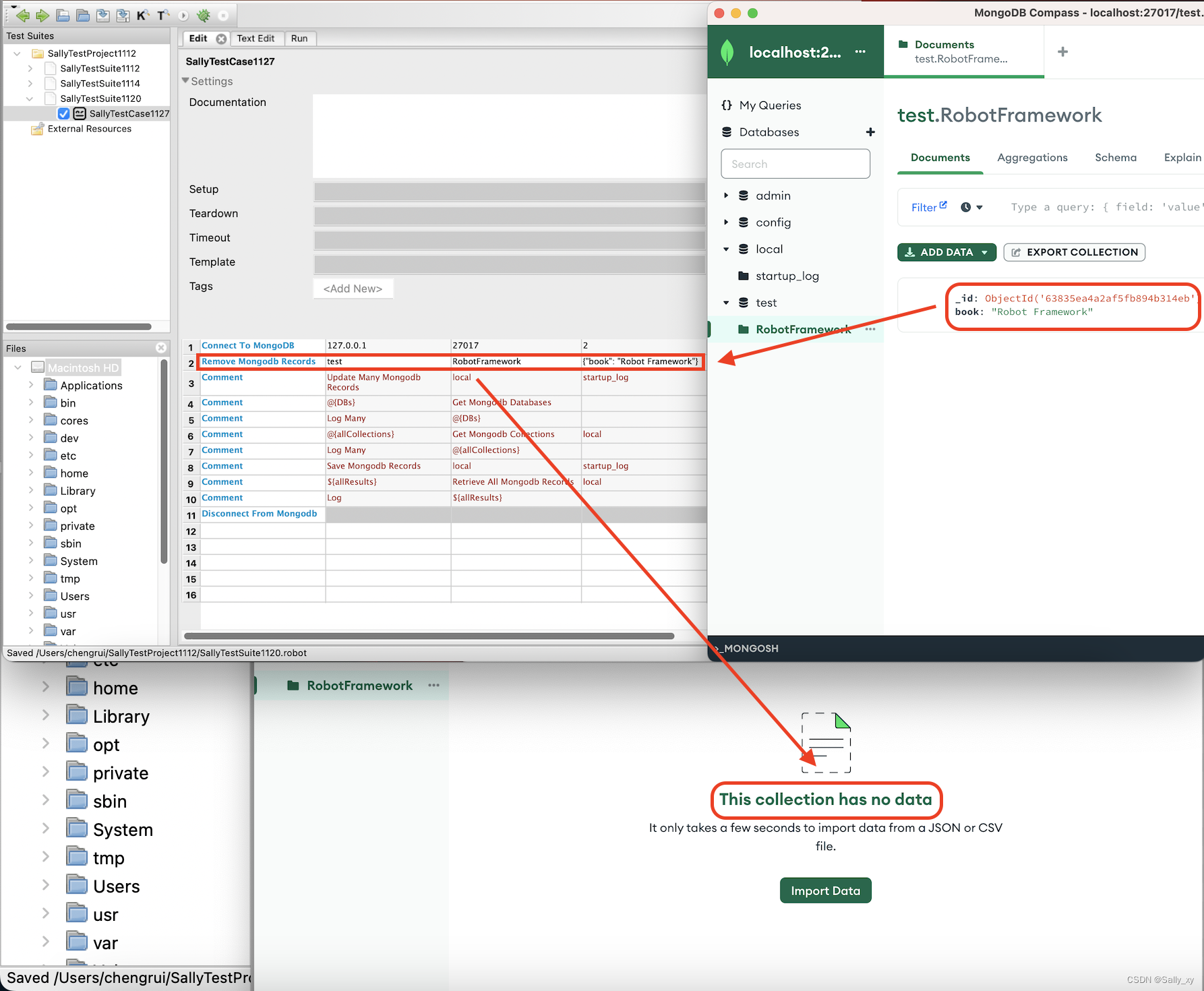Viewport: 1204px width, 991px height.
Task: Expand the SallyTestSuite1112 node
Action: (30, 68)
